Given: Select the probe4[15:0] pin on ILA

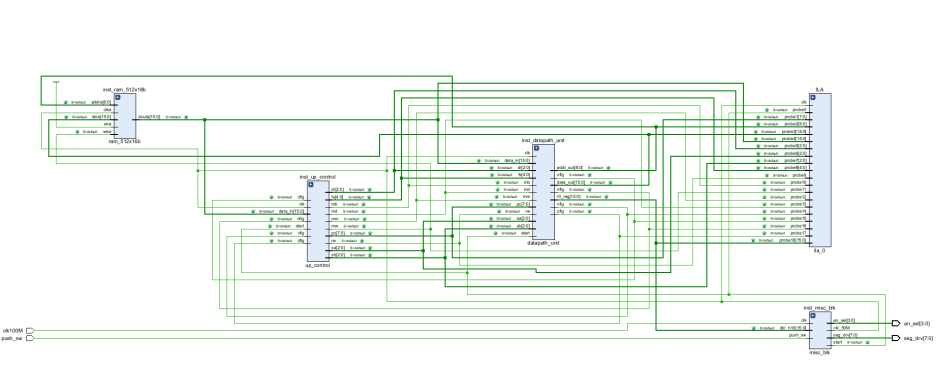Looking at the screenshot, I should [795, 139].
